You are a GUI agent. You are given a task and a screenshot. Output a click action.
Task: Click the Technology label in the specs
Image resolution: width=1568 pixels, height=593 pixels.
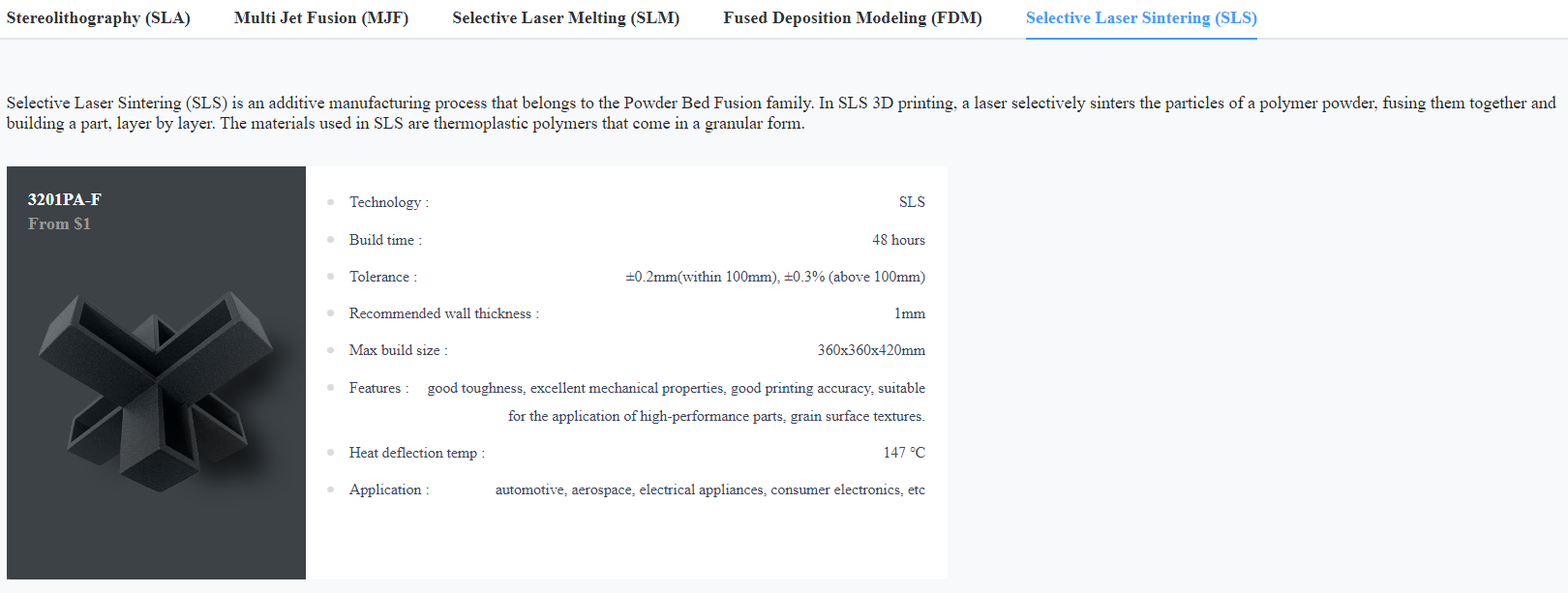[388, 202]
